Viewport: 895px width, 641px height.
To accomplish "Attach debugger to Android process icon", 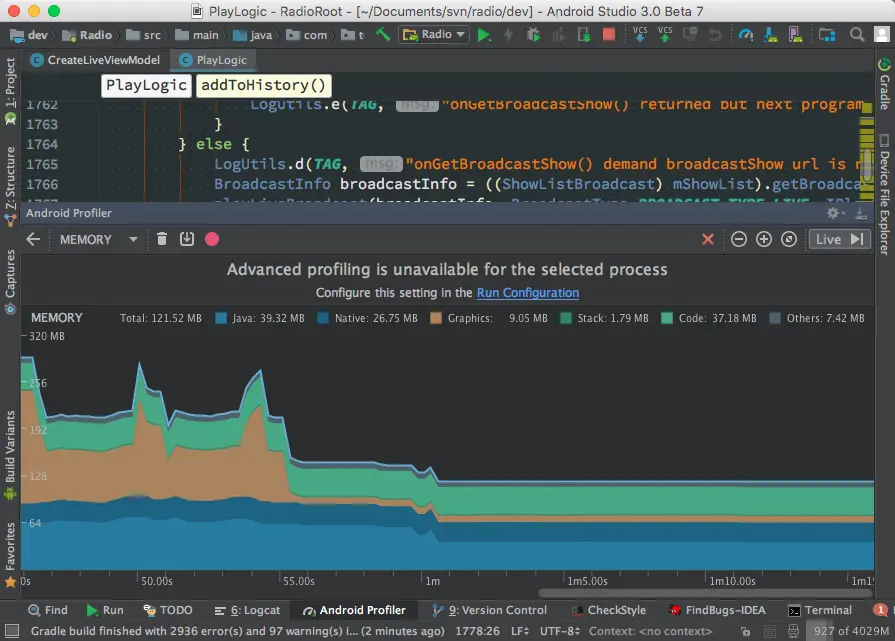I will (x=584, y=35).
